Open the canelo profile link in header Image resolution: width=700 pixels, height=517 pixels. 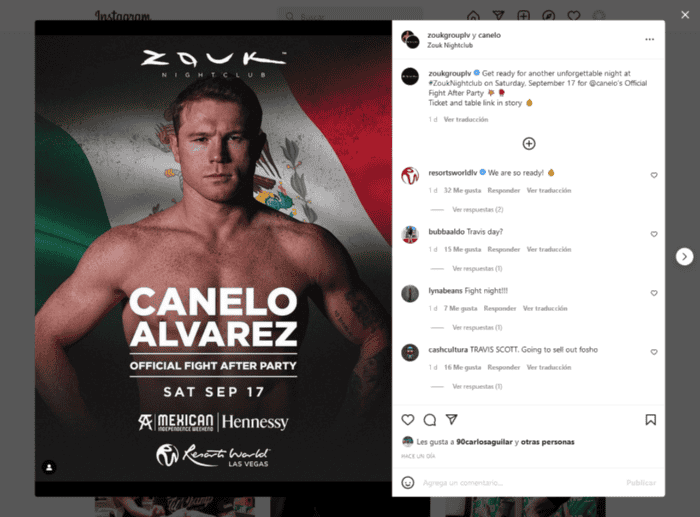[x=489, y=35]
